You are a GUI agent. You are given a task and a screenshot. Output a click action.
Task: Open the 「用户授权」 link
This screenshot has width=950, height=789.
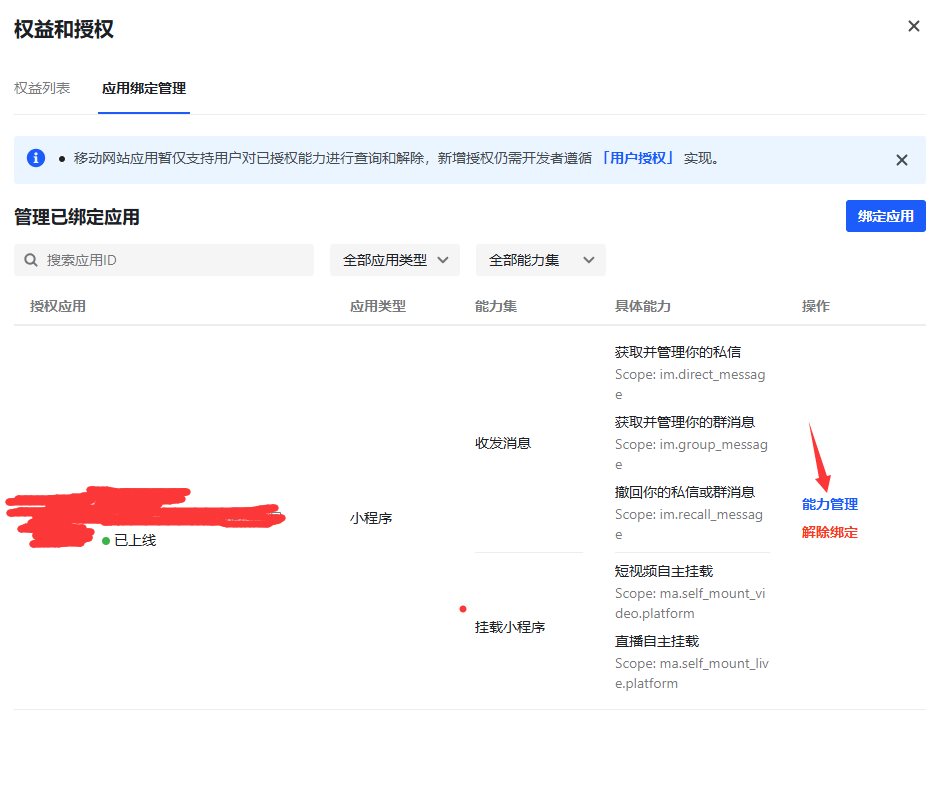pos(638,158)
